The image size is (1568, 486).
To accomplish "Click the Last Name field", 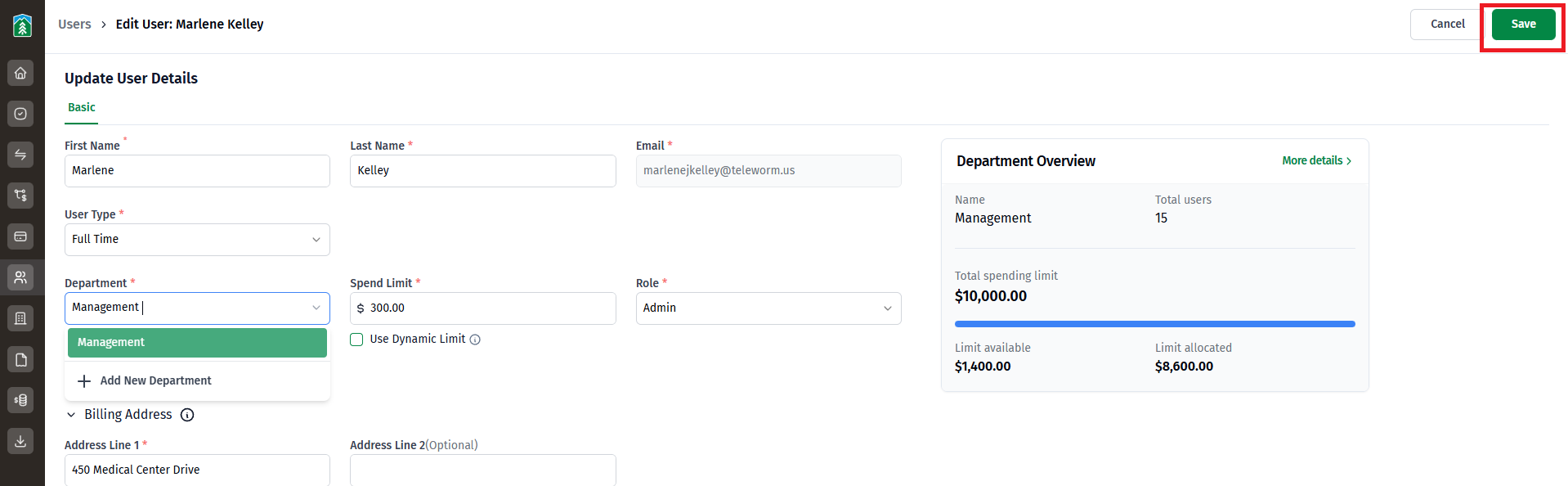I will click(482, 171).
